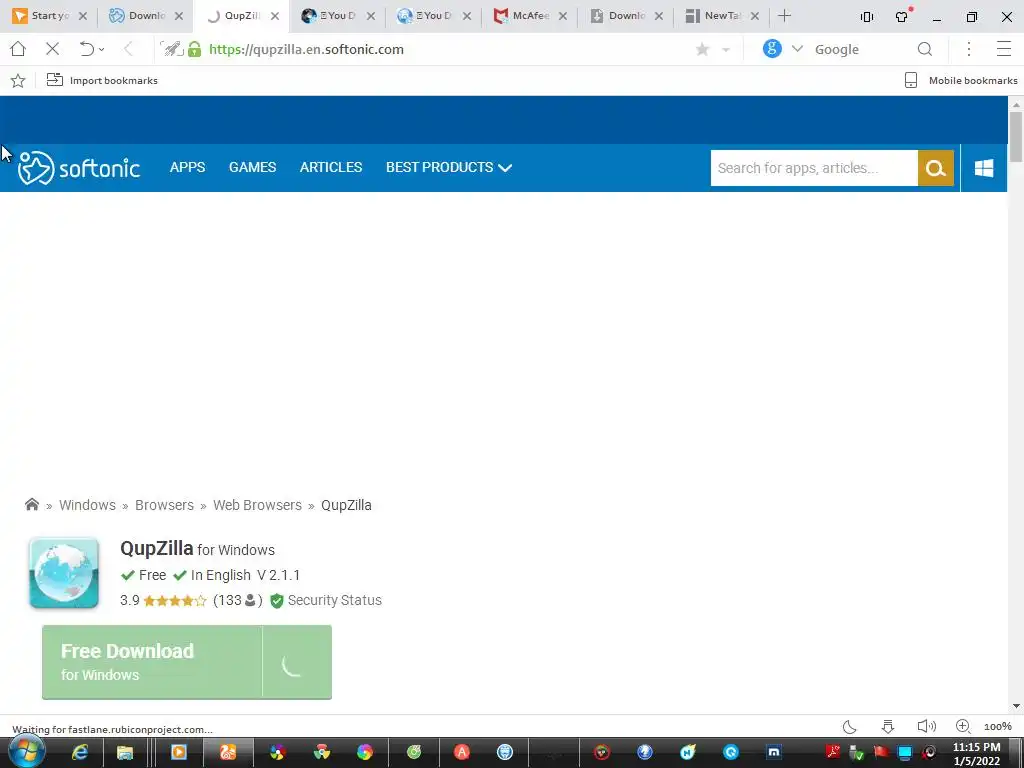The width and height of the screenshot is (1024, 768).
Task: Close the McAfee tab
Action: [563, 16]
